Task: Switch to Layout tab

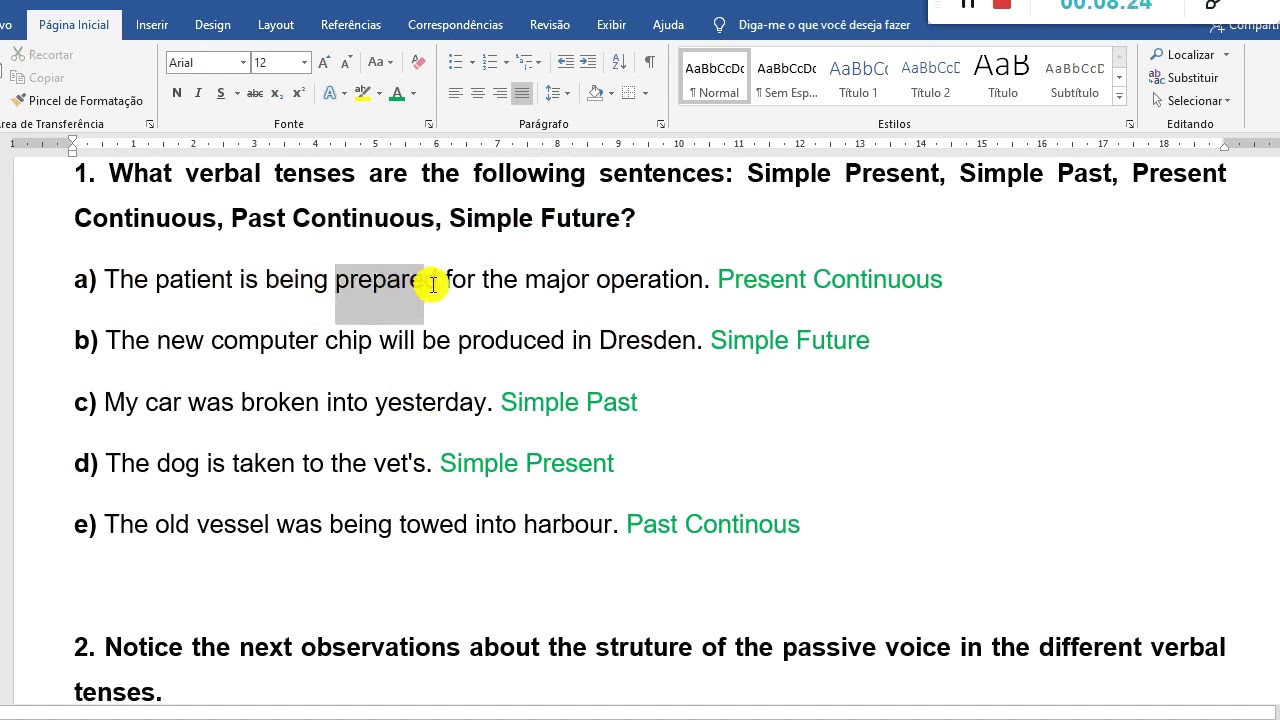Action: tap(276, 25)
